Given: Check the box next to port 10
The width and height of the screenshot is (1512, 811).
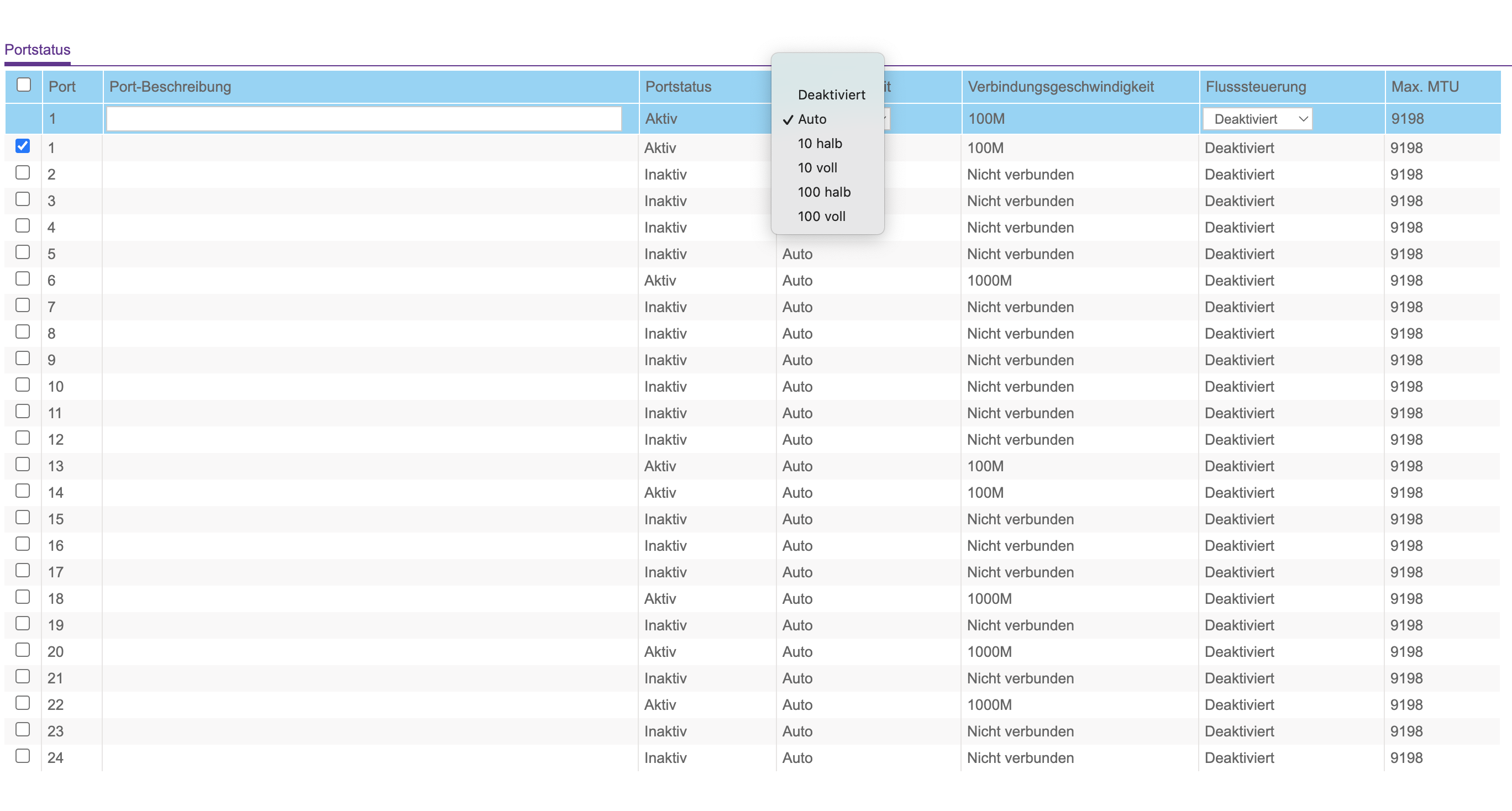Looking at the screenshot, I should (x=23, y=385).
